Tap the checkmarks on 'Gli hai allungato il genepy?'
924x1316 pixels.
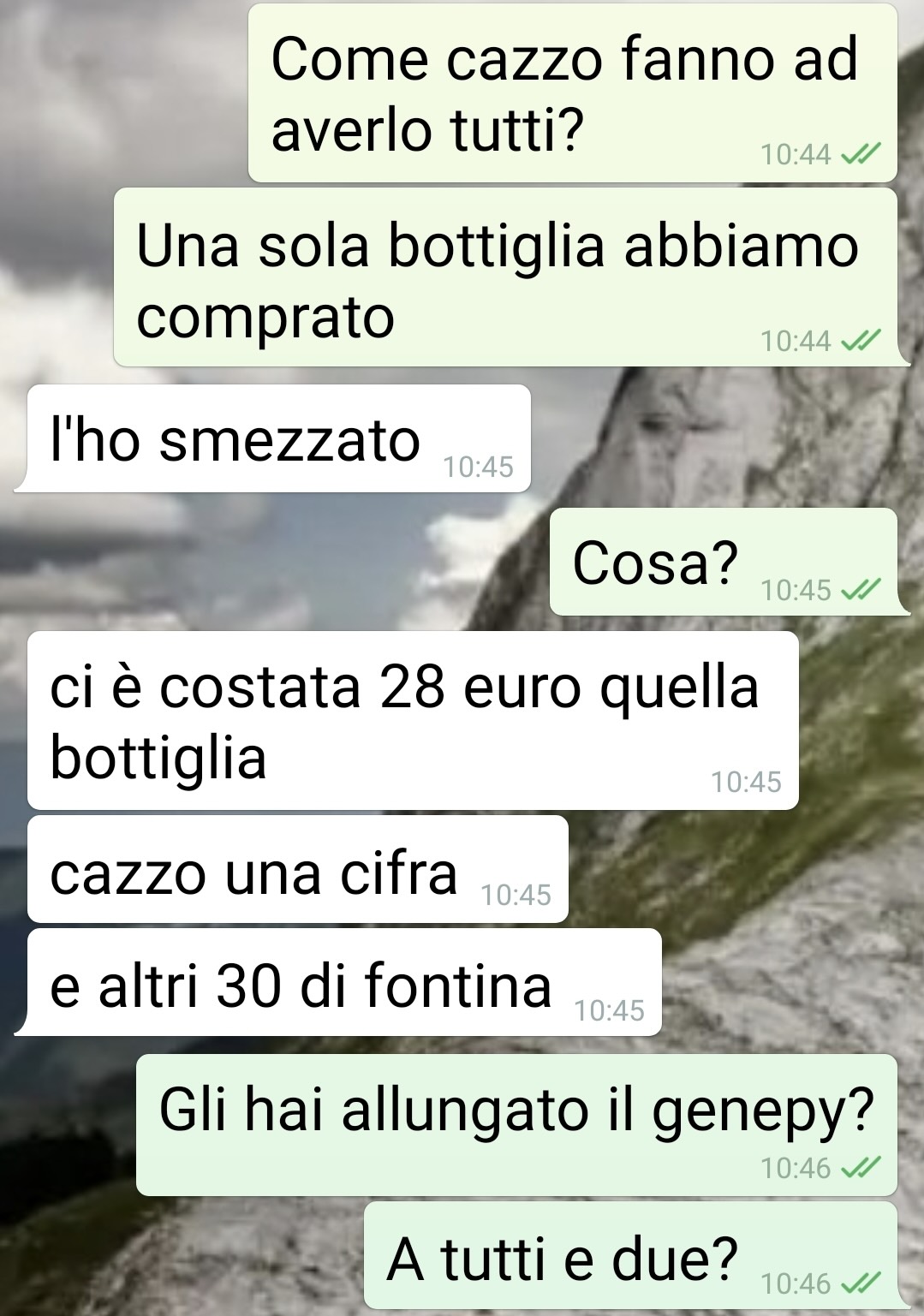point(861,1167)
